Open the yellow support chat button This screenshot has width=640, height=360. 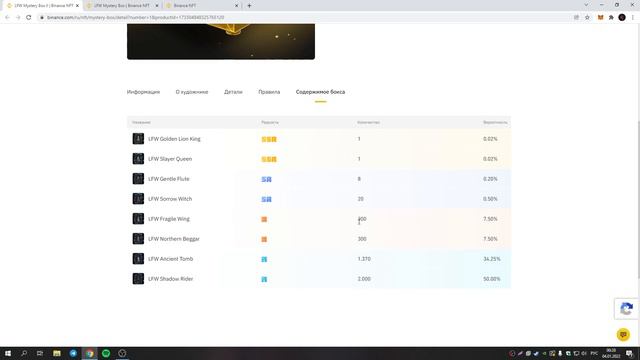coord(623,335)
